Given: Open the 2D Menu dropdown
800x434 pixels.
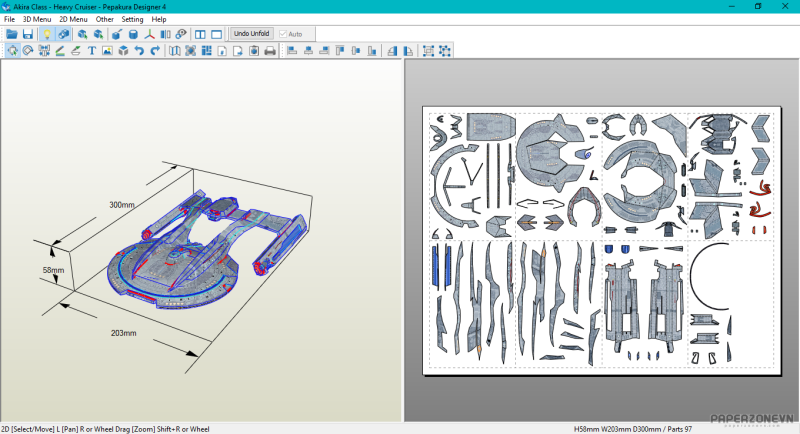Looking at the screenshot, I should [73, 19].
